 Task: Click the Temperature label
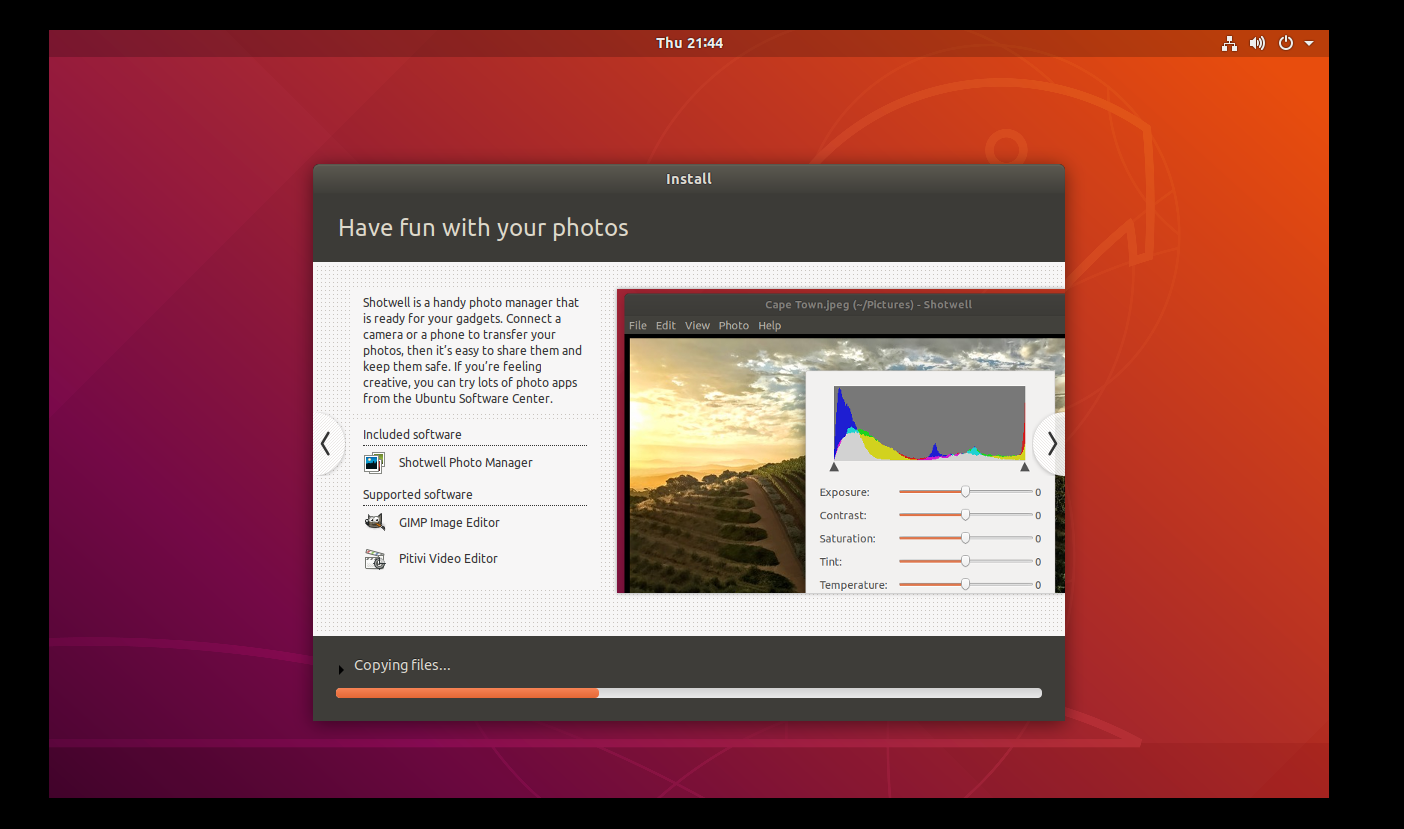click(x=853, y=585)
